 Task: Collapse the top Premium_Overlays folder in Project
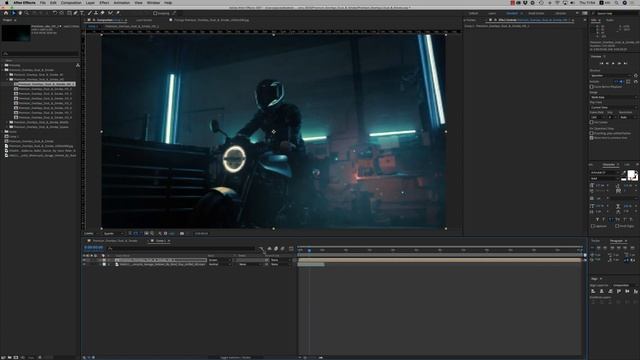pos(3,70)
